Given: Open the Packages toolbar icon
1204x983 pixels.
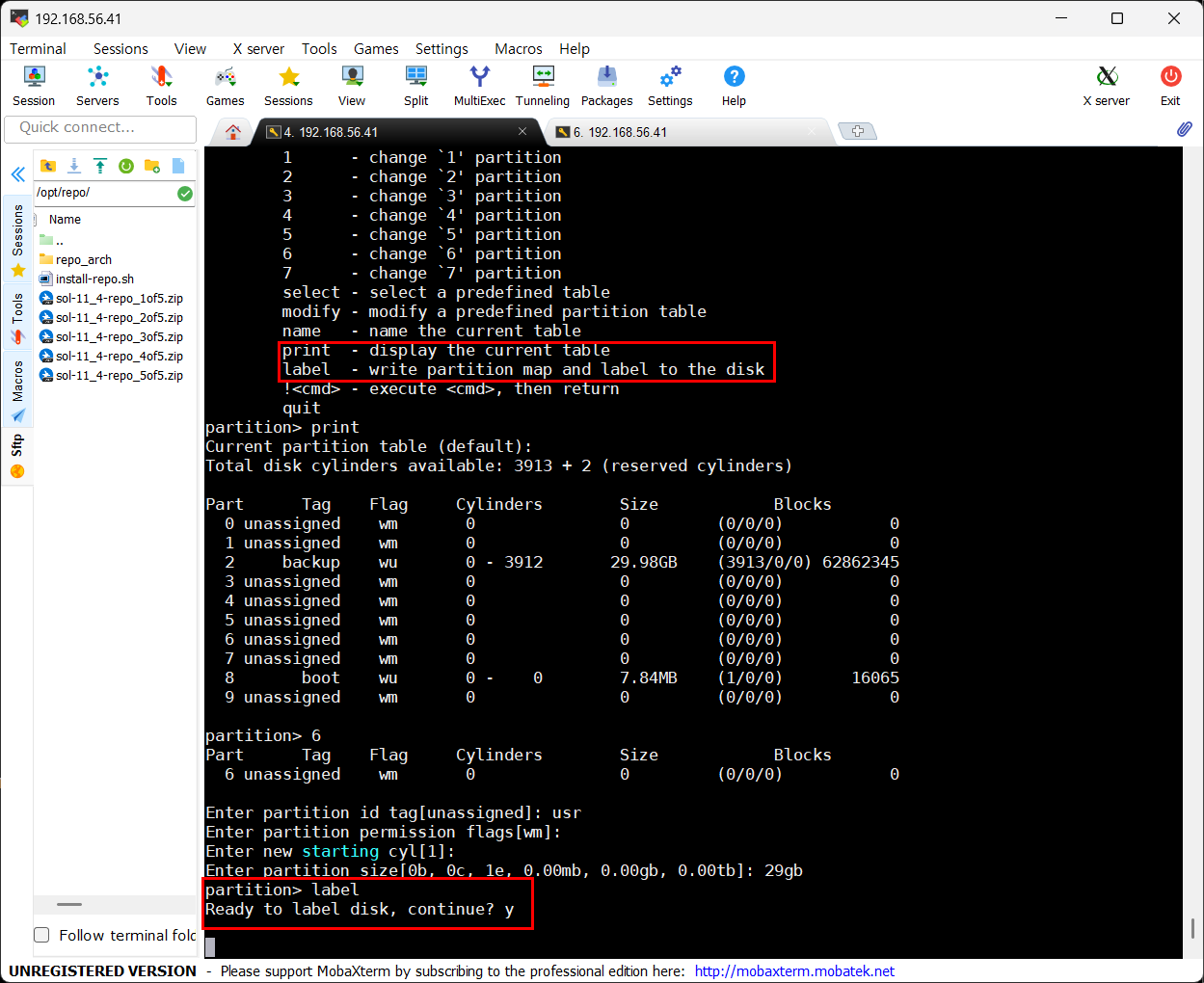Looking at the screenshot, I should coord(606,86).
